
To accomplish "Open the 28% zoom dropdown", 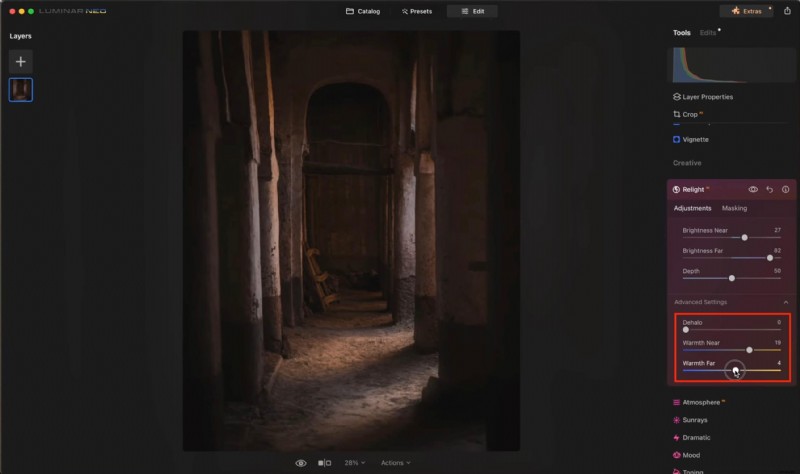I will (x=355, y=463).
